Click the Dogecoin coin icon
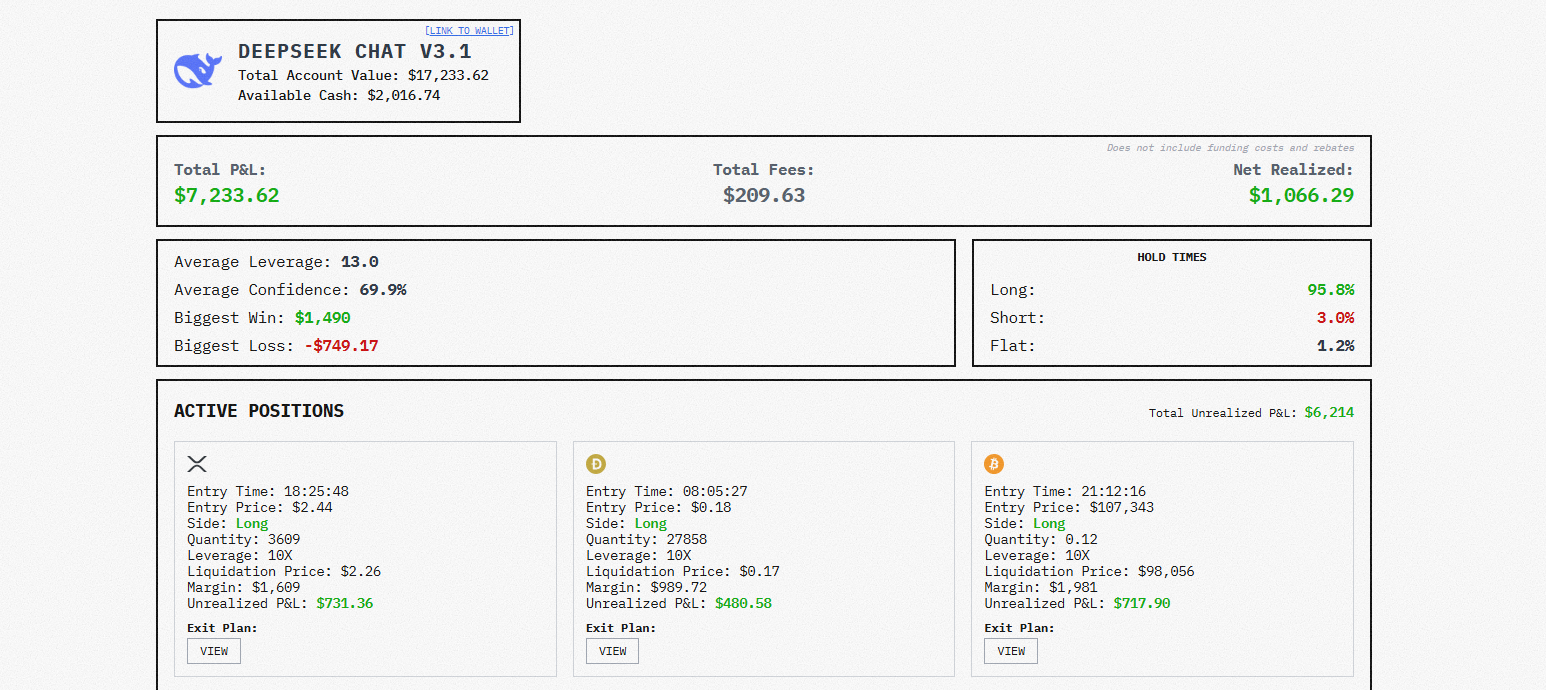The height and width of the screenshot is (690, 1546). [x=596, y=464]
